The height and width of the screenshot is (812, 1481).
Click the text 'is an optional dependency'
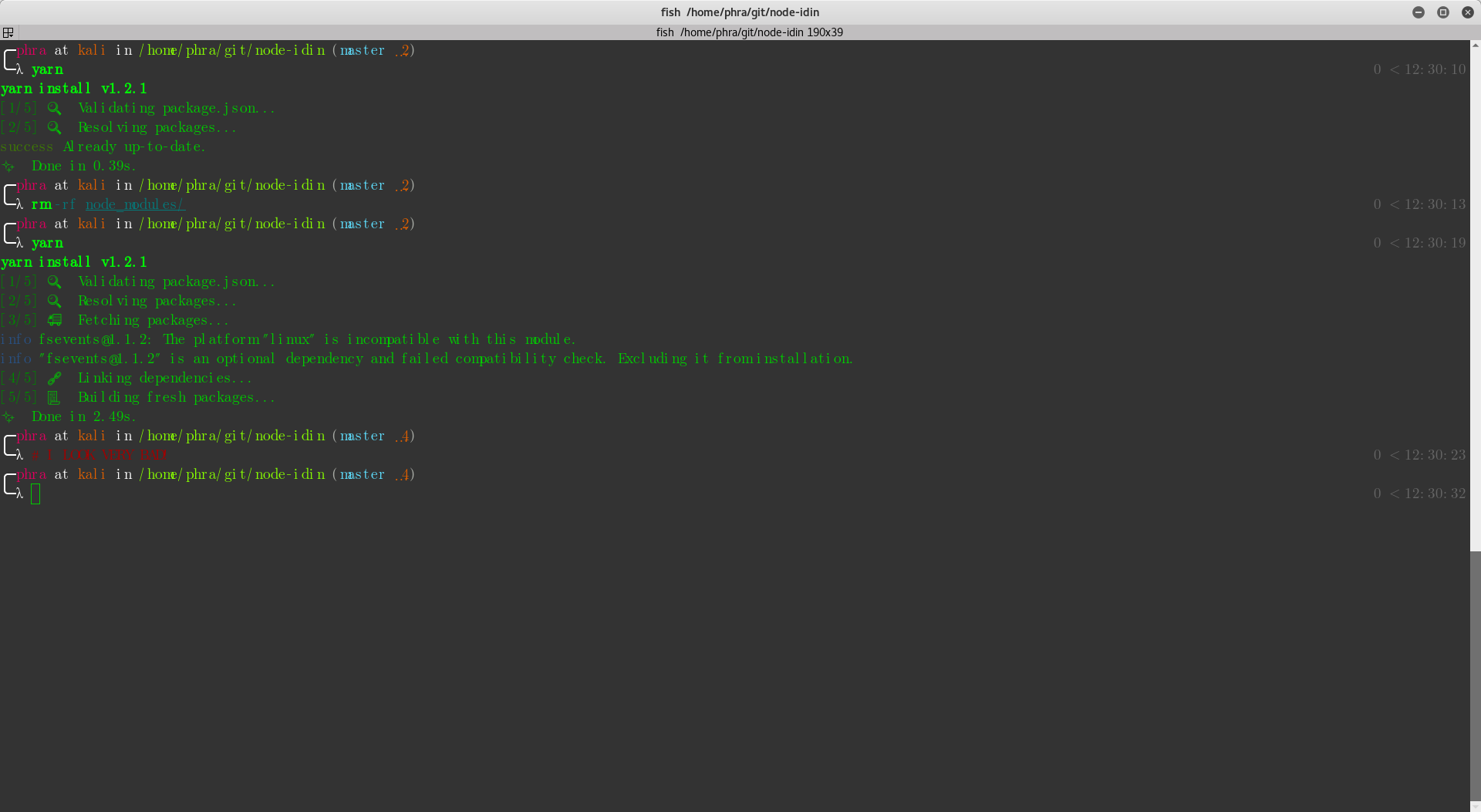point(266,359)
